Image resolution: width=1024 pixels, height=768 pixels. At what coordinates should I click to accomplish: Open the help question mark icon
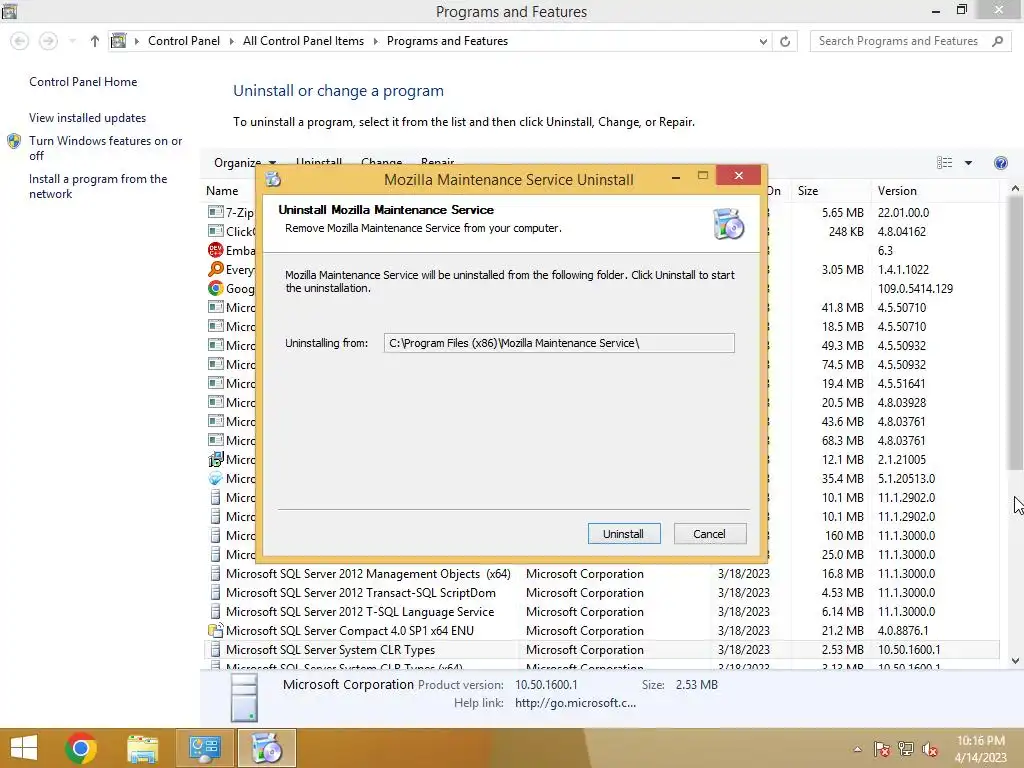tap(1000, 163)
